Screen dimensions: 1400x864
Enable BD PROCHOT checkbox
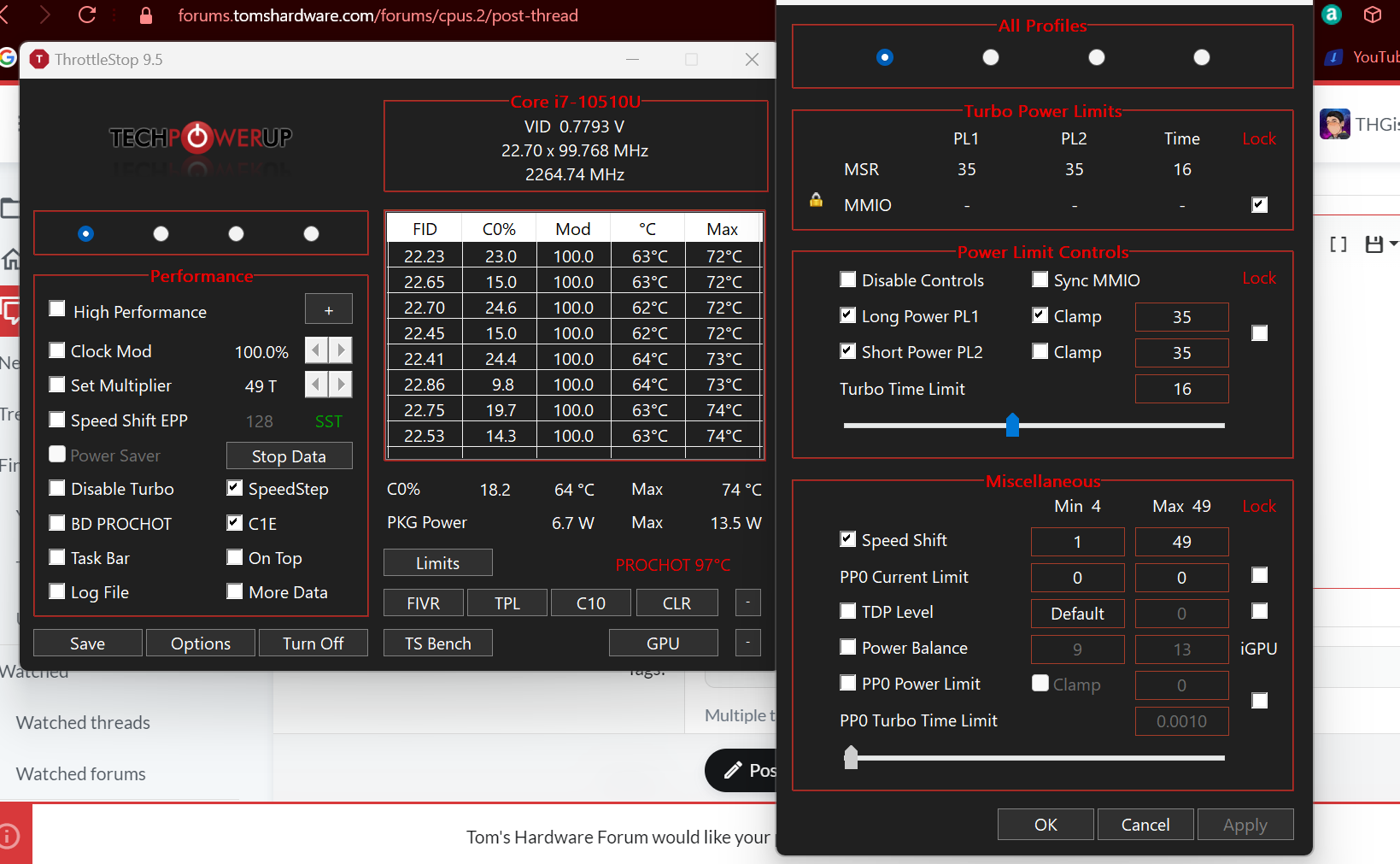57,523
